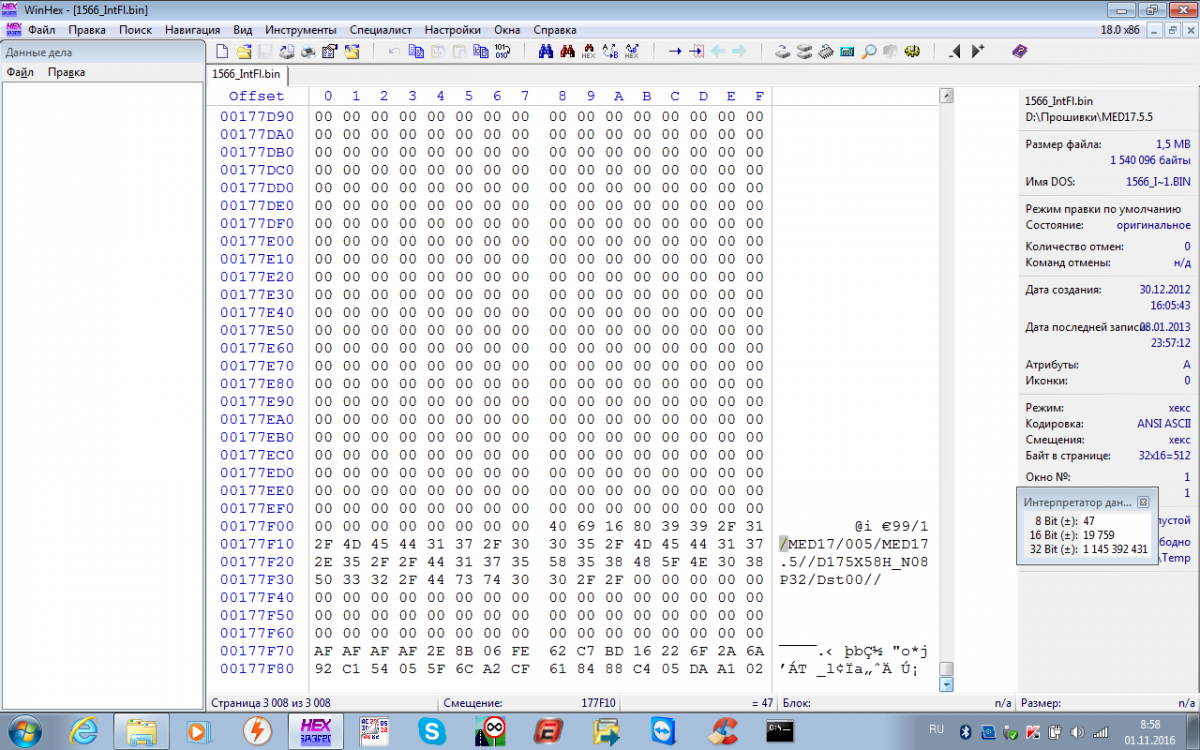The image size is (1200, 750).
Task: Open file Properties from the toolbar icon
Action: [x=329, y=51]
